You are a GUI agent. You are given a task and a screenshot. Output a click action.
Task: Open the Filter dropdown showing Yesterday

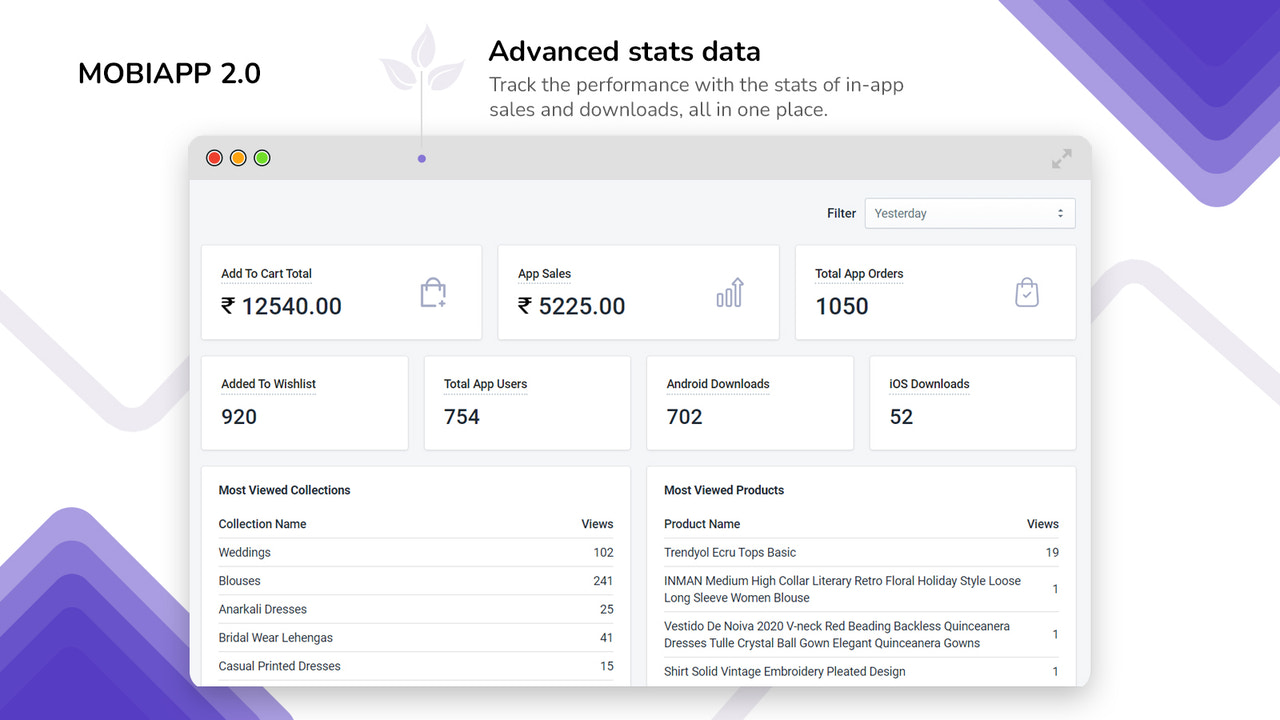tap(968, 213)
